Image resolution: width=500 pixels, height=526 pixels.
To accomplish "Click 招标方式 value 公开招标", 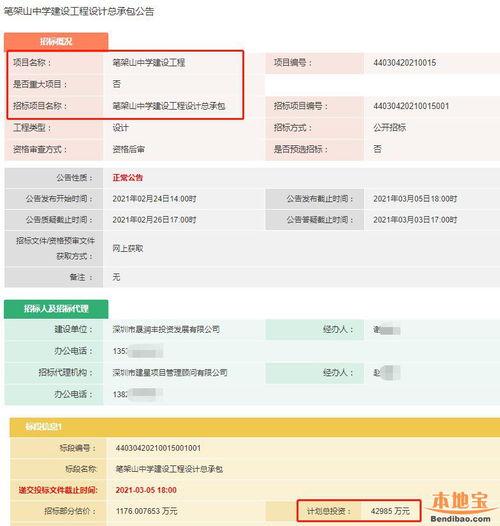I will [390, 127].
